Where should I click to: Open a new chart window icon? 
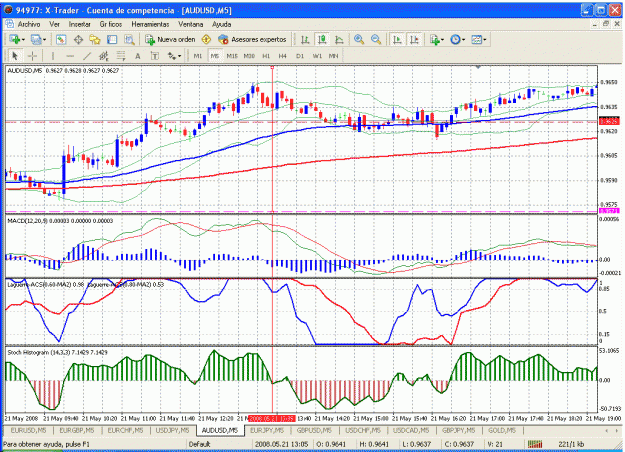[x=14, y=39]
